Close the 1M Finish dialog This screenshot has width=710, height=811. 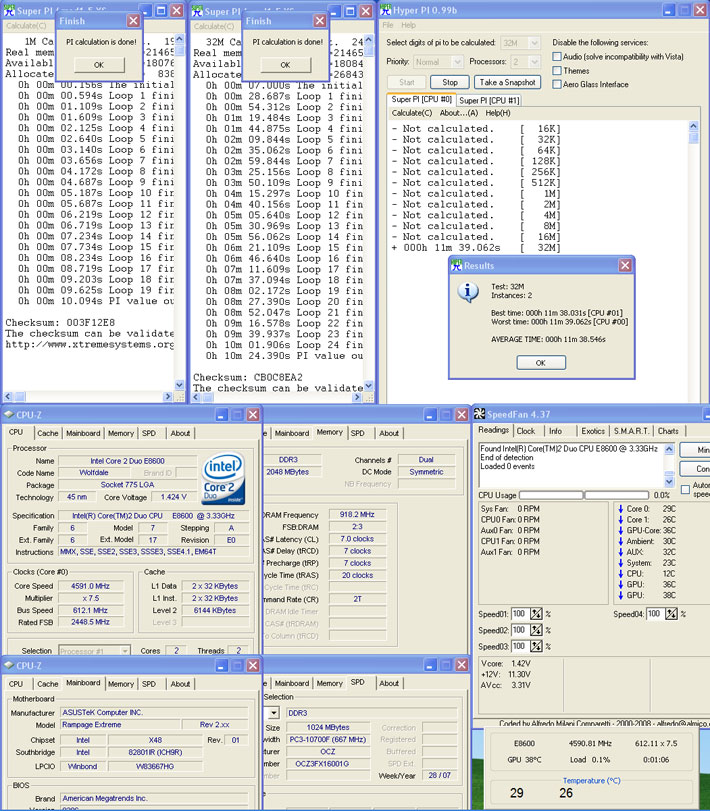point(133,21)
